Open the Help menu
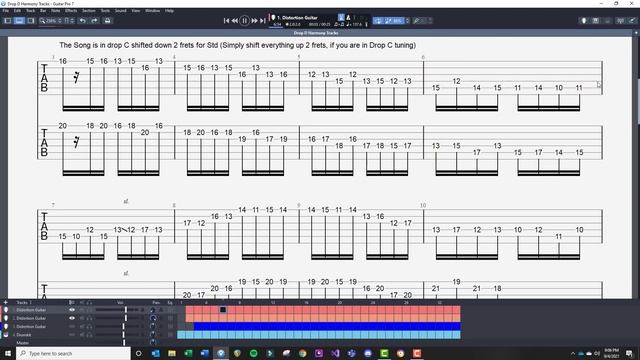The height and width of the screenshot is (360, 640). click(x=169, y=11)
